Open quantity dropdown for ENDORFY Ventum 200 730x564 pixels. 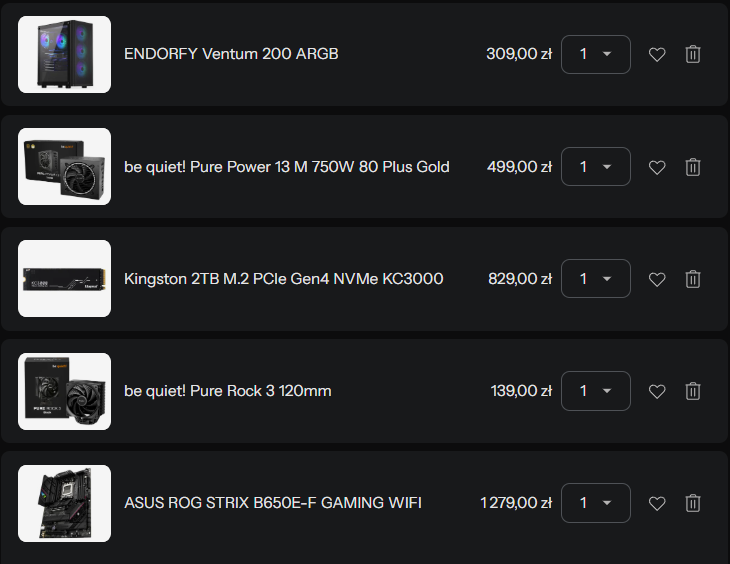[x=596, y=54]
